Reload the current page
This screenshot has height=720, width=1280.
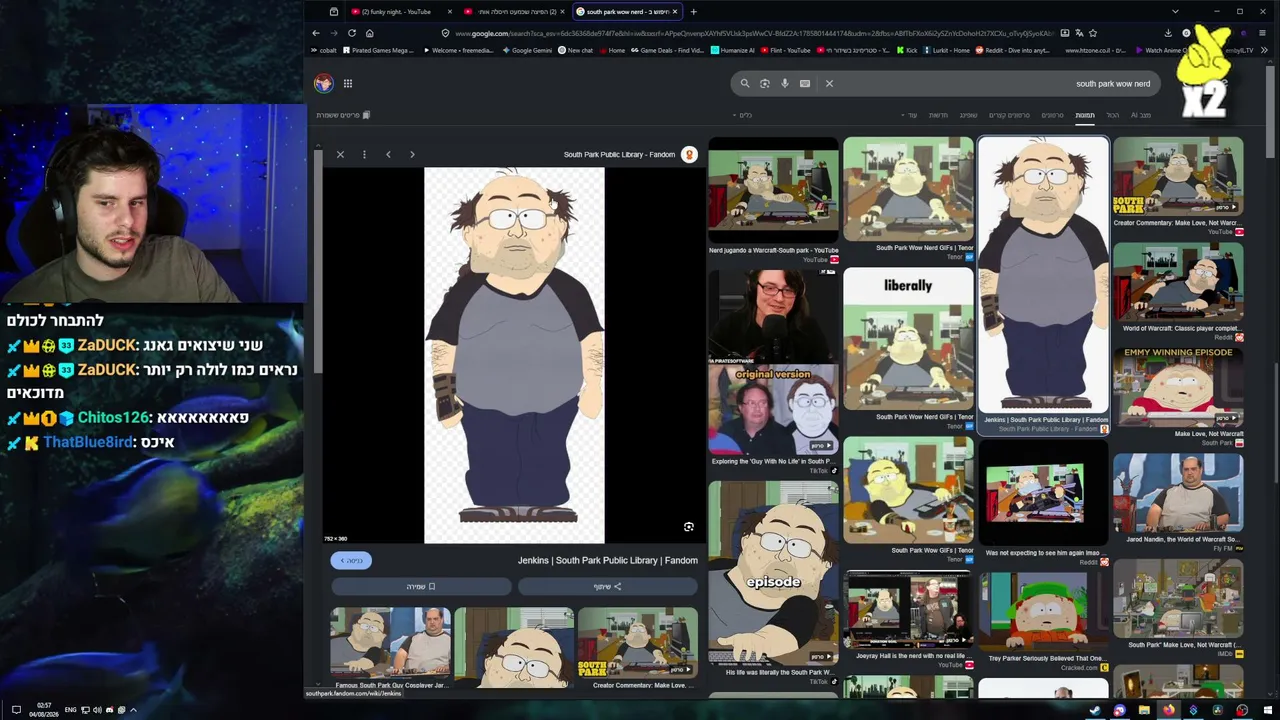tap(352, 33)
